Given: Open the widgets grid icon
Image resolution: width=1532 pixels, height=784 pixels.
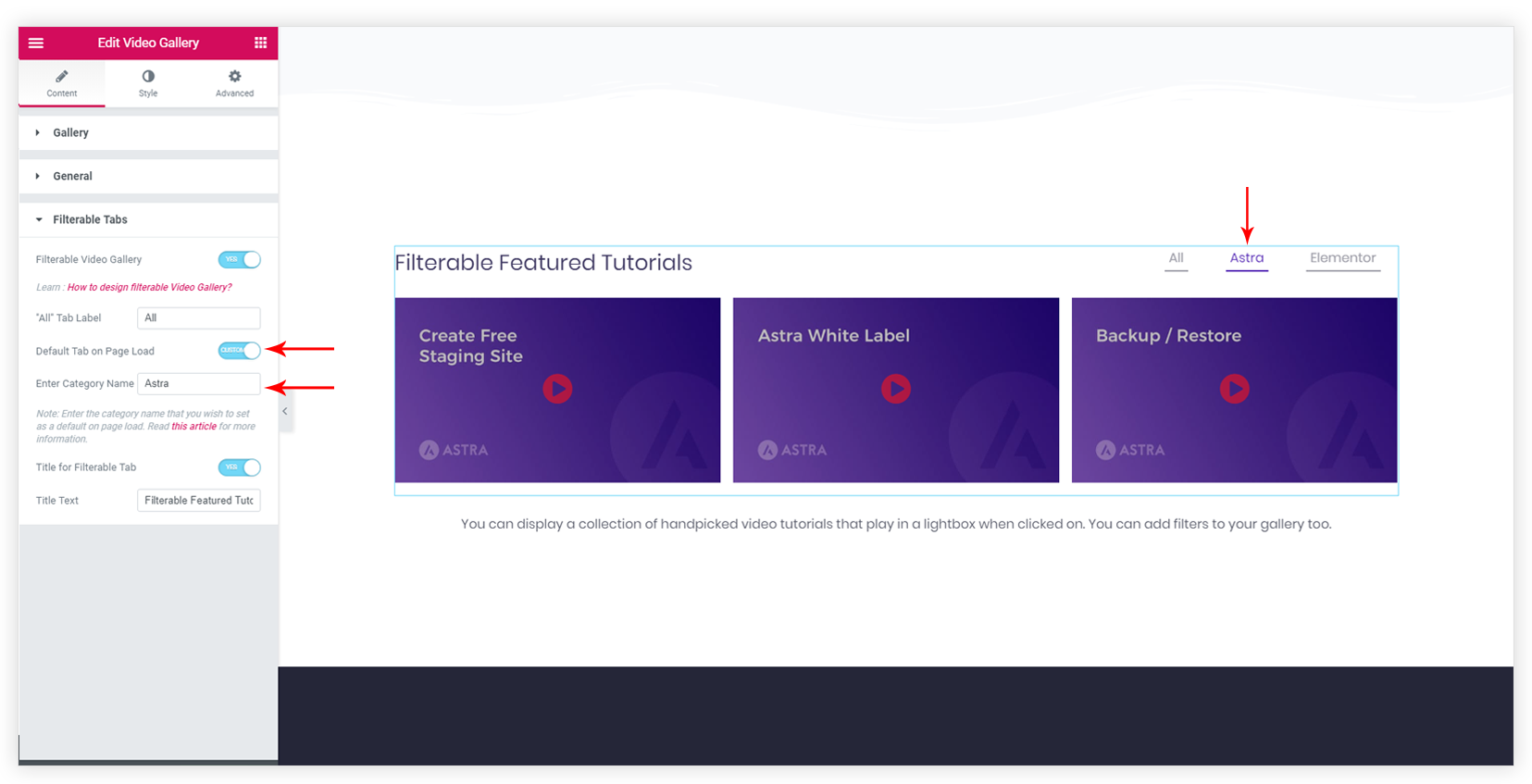Looking at the screenshot, I should (261, 43).
